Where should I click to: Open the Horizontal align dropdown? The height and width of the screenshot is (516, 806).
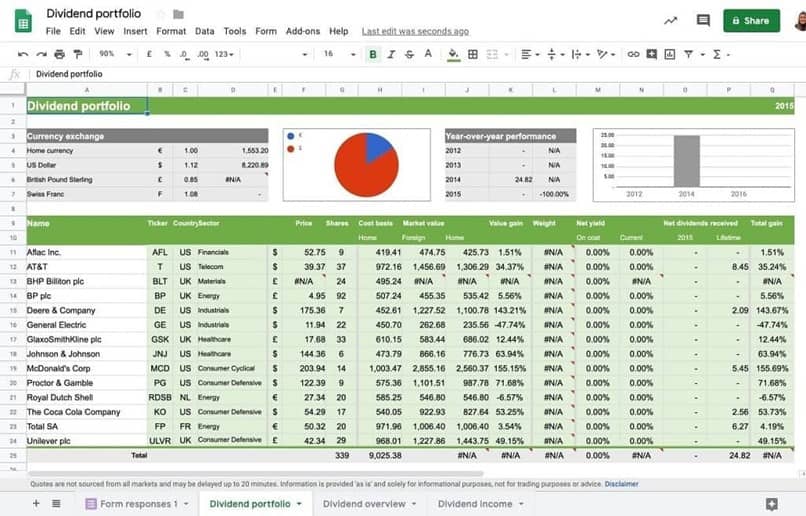(529, 54)
